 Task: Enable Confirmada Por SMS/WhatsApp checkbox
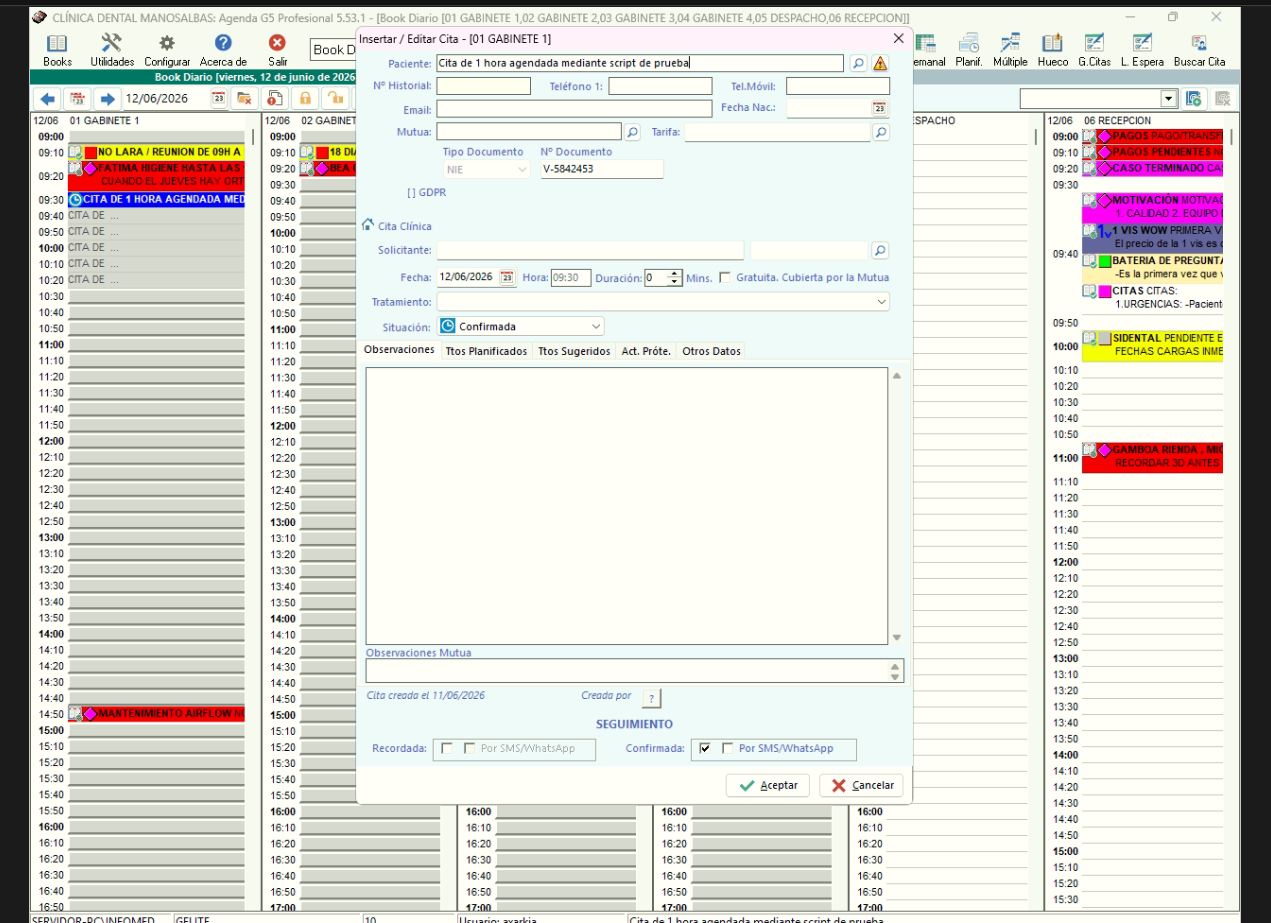tap(728, 748)
